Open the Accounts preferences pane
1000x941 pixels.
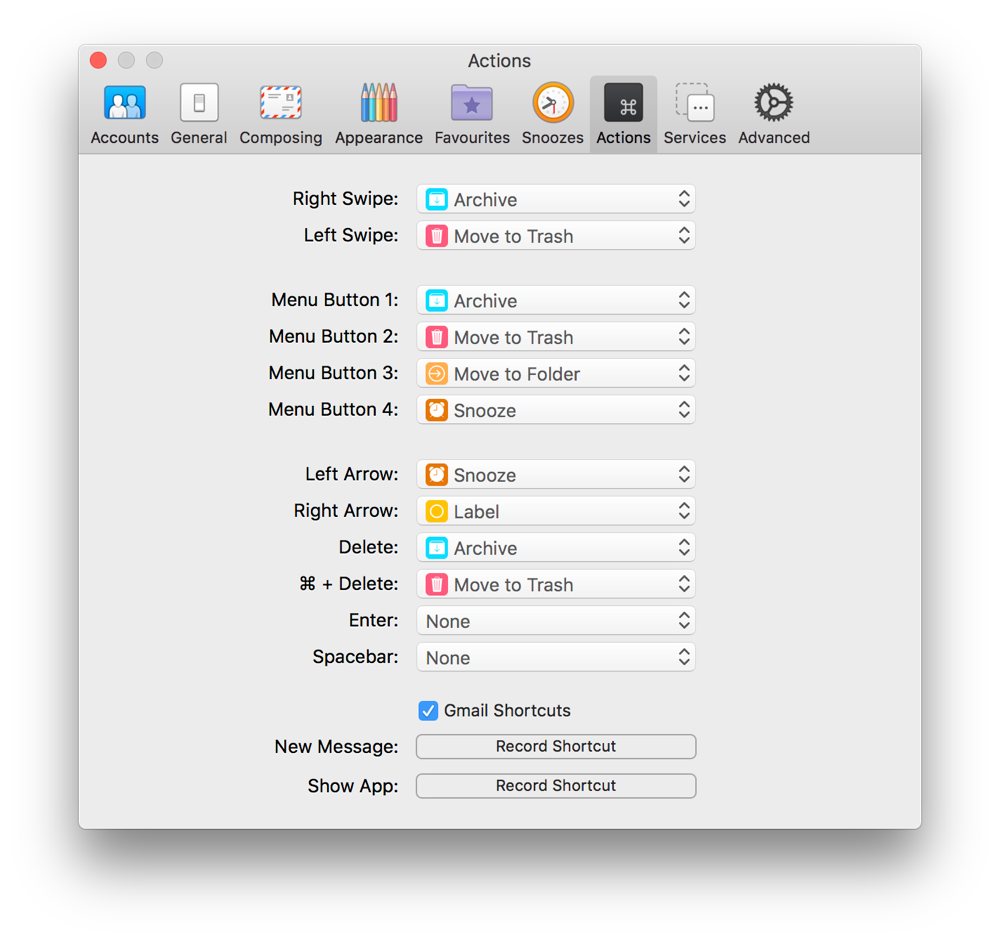124,115
